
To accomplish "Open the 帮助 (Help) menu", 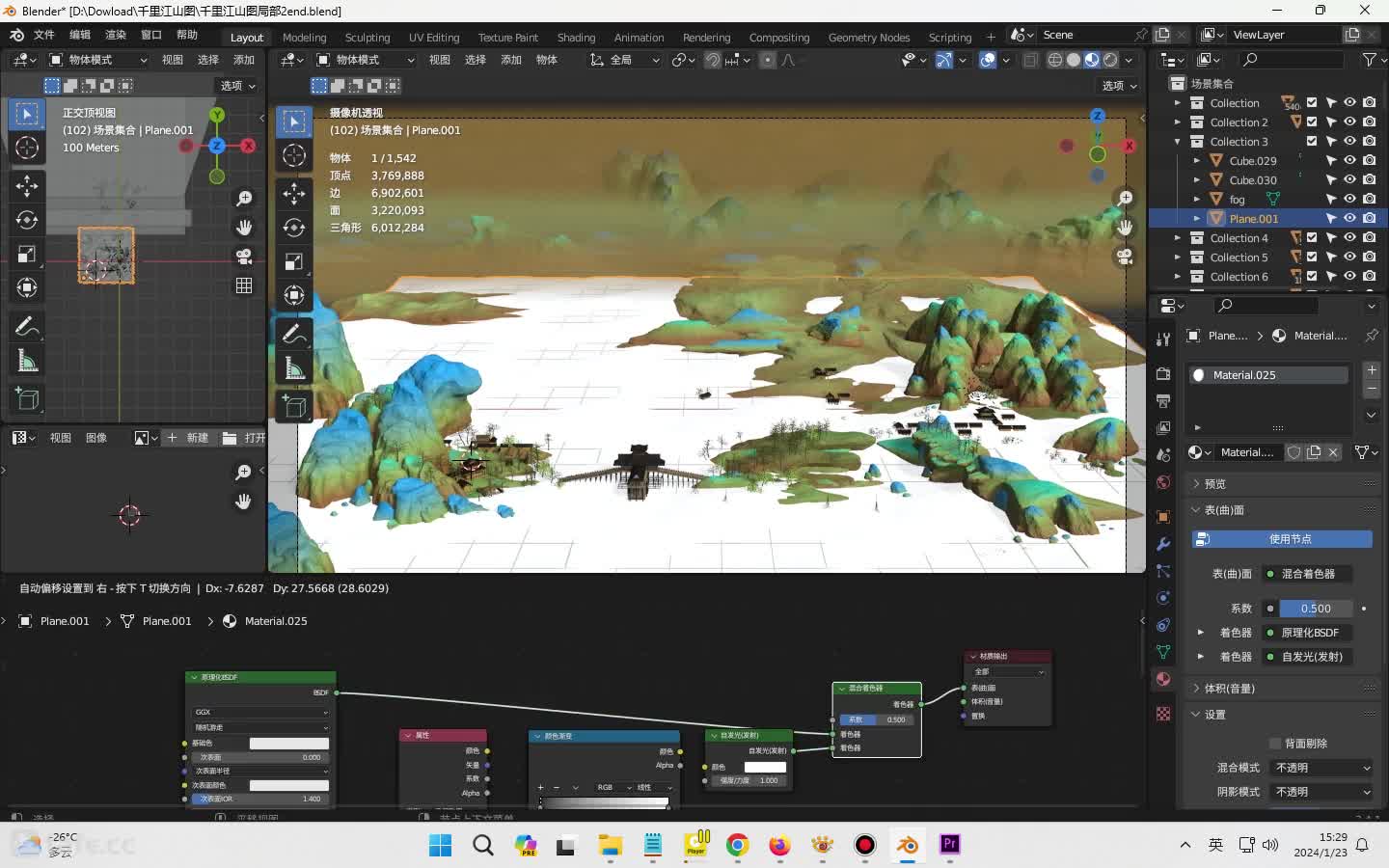I will click(187, 35).
